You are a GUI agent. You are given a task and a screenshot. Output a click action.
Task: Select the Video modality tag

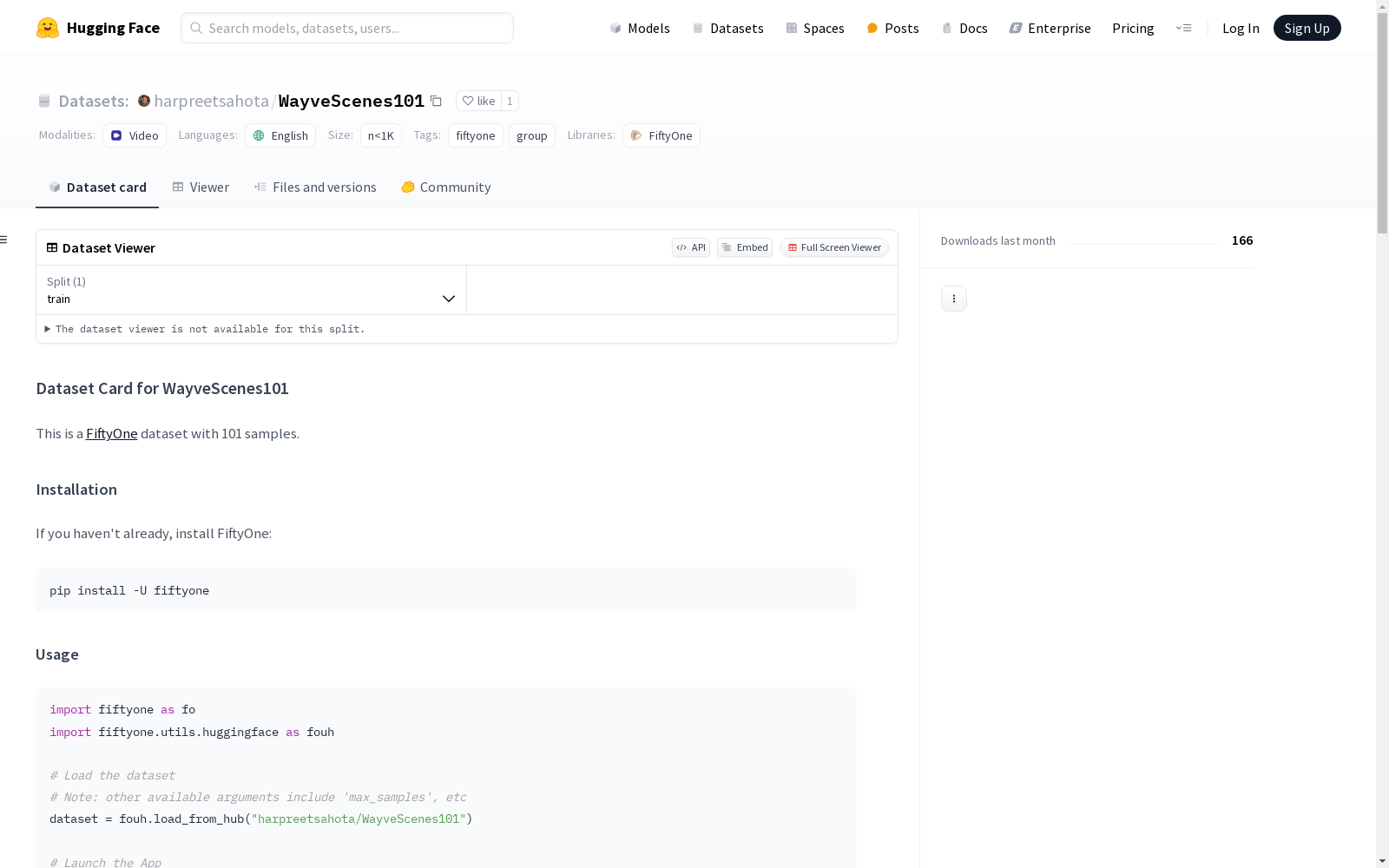135,135
